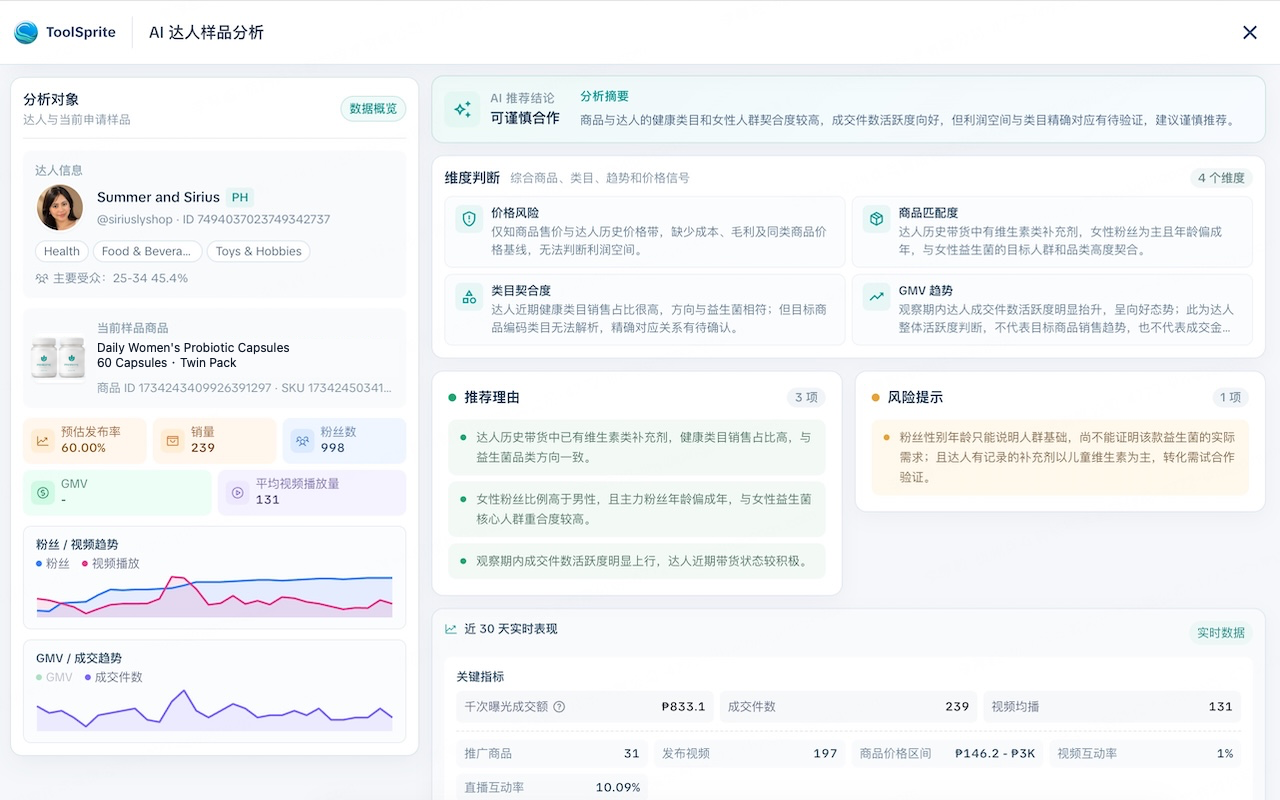This screenshot has width=1280, height=800.
Task: Select the Toys & Hobbies category tag
Action: (259, 251)
